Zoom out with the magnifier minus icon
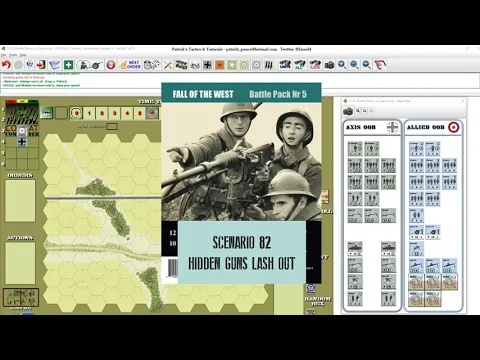The width and height of the screenshot is (480, 360). [x=367, y=65]
